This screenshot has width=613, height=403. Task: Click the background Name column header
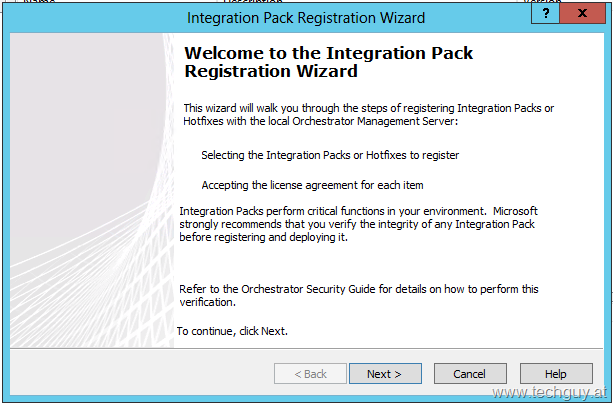[40, 3]
